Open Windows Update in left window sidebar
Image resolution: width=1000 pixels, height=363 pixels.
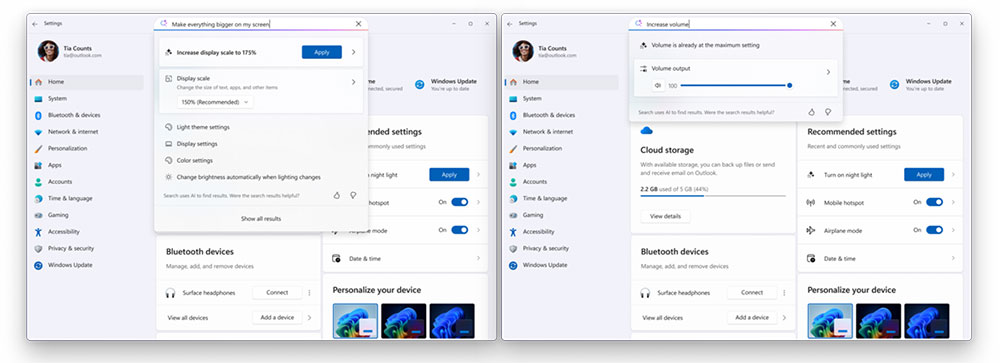[x=87, y=265]
